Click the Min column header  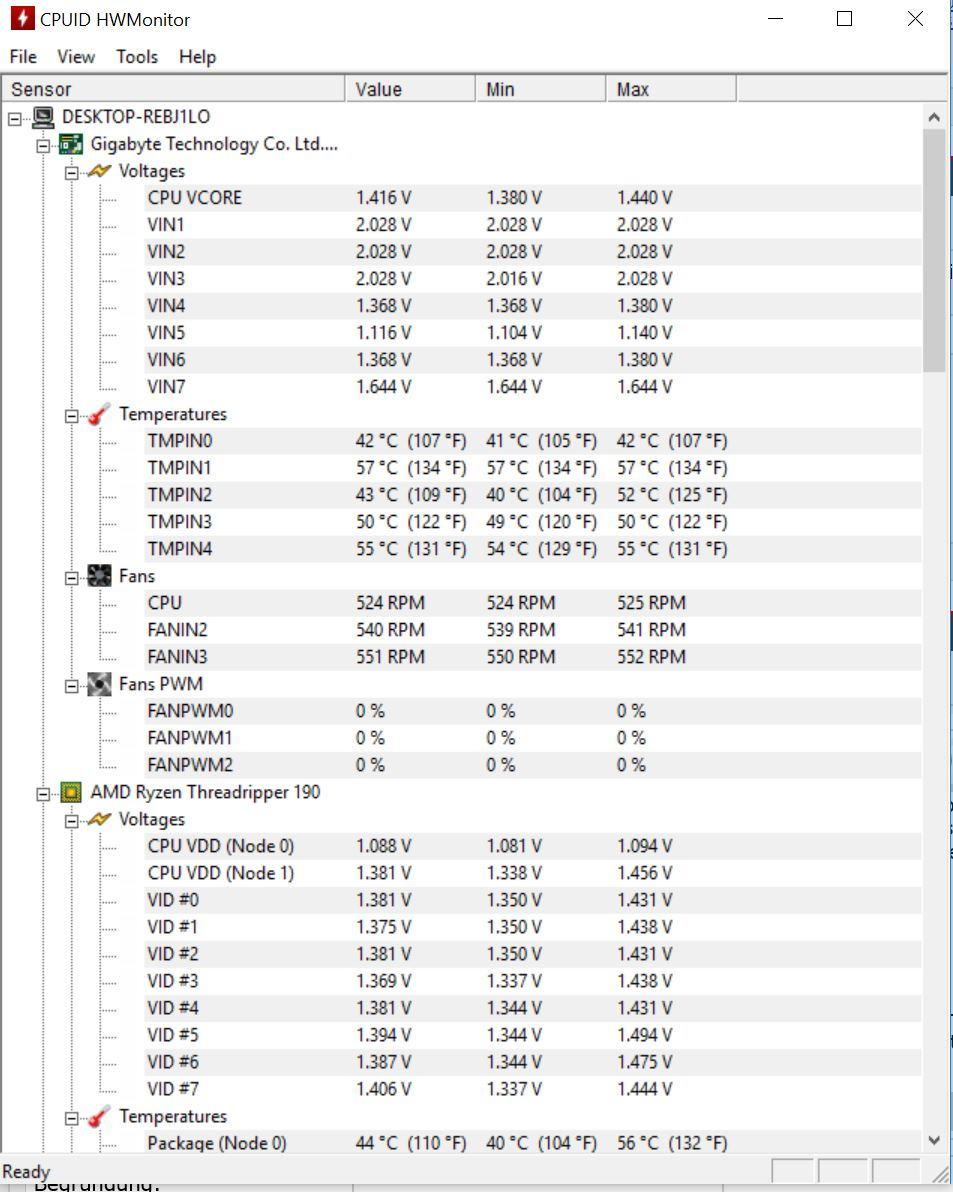coord(540,89)
